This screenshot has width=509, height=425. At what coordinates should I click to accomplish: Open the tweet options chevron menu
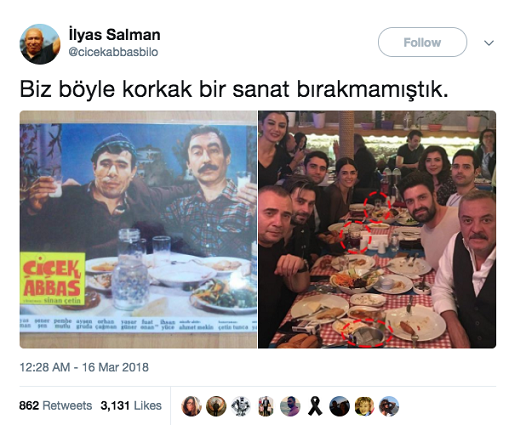tap(489, 43)
